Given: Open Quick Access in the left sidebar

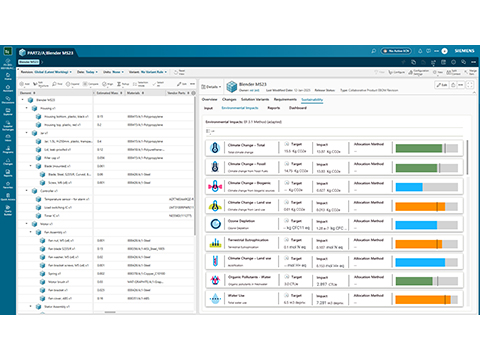Looking at the screenshot, I should (8, 197).
